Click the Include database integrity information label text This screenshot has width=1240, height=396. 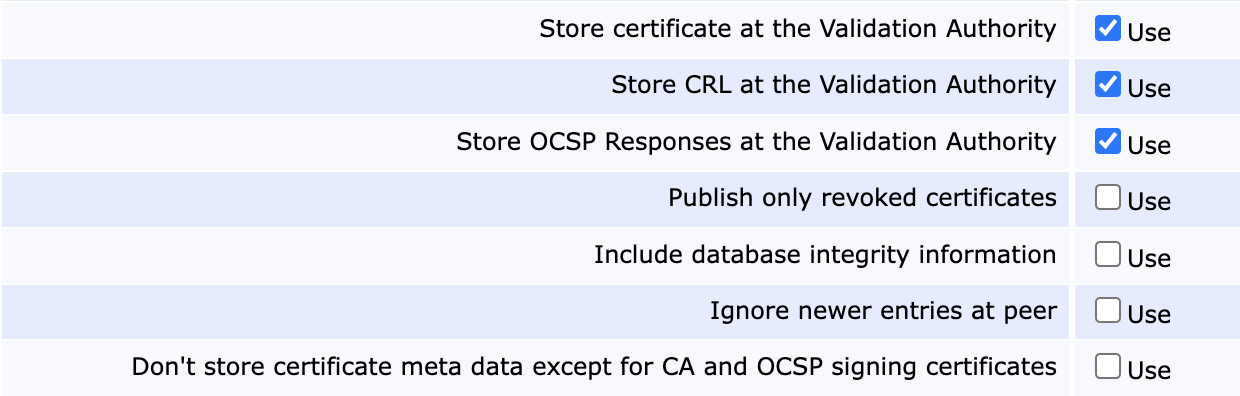point(825,255)
